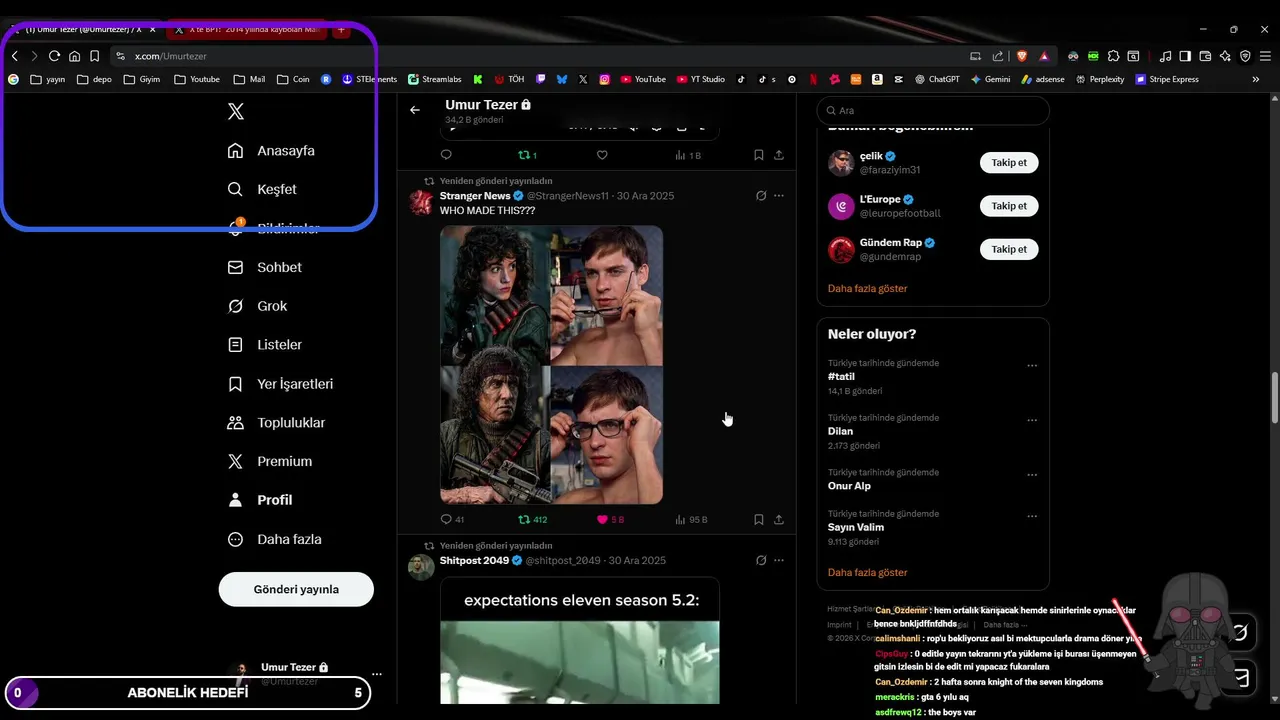Viewport: 1280px width, 720px height.
Task: Open the Netflix bookmark icon
Action: tap(812, 79)
